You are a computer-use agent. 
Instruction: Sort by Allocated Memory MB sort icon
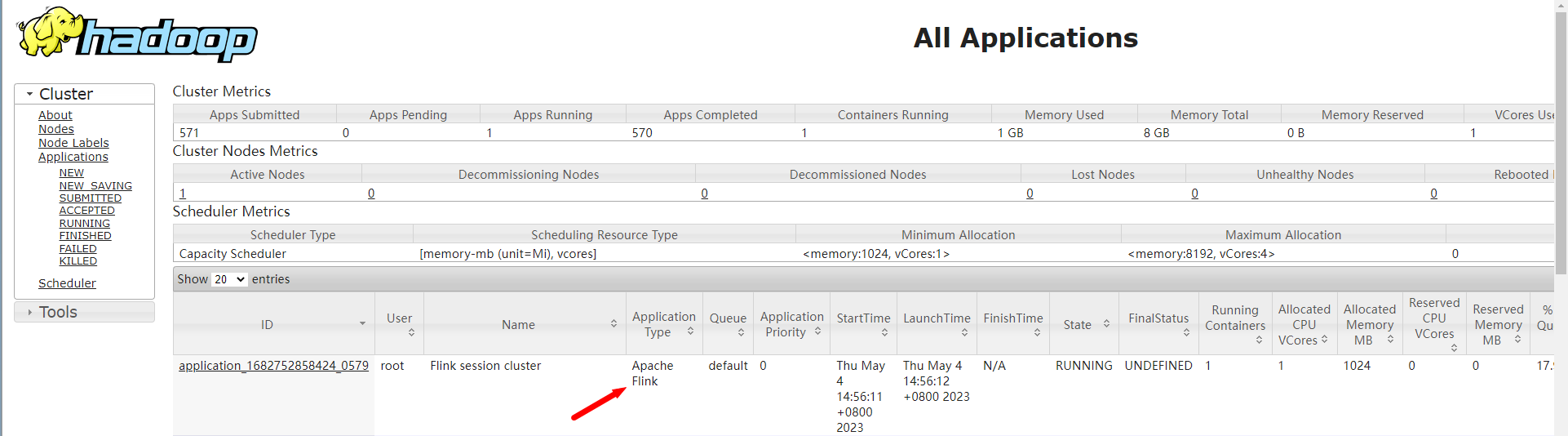coord(1390,339)
